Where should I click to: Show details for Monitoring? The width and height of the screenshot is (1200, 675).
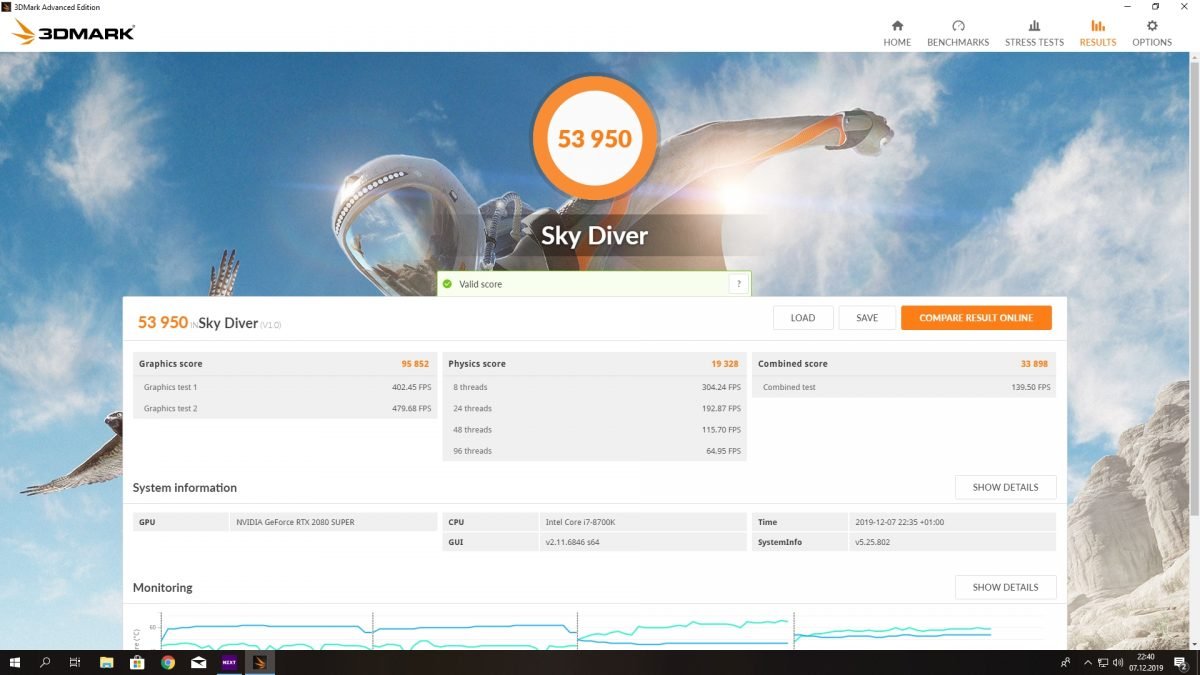pyautogui.click(x=1005, y=587)
